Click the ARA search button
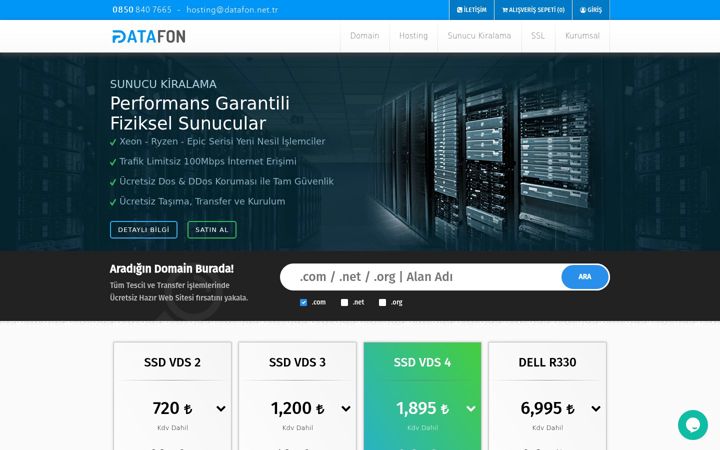The width and height of the screenshot is (720, 450). tap(585, 277)
